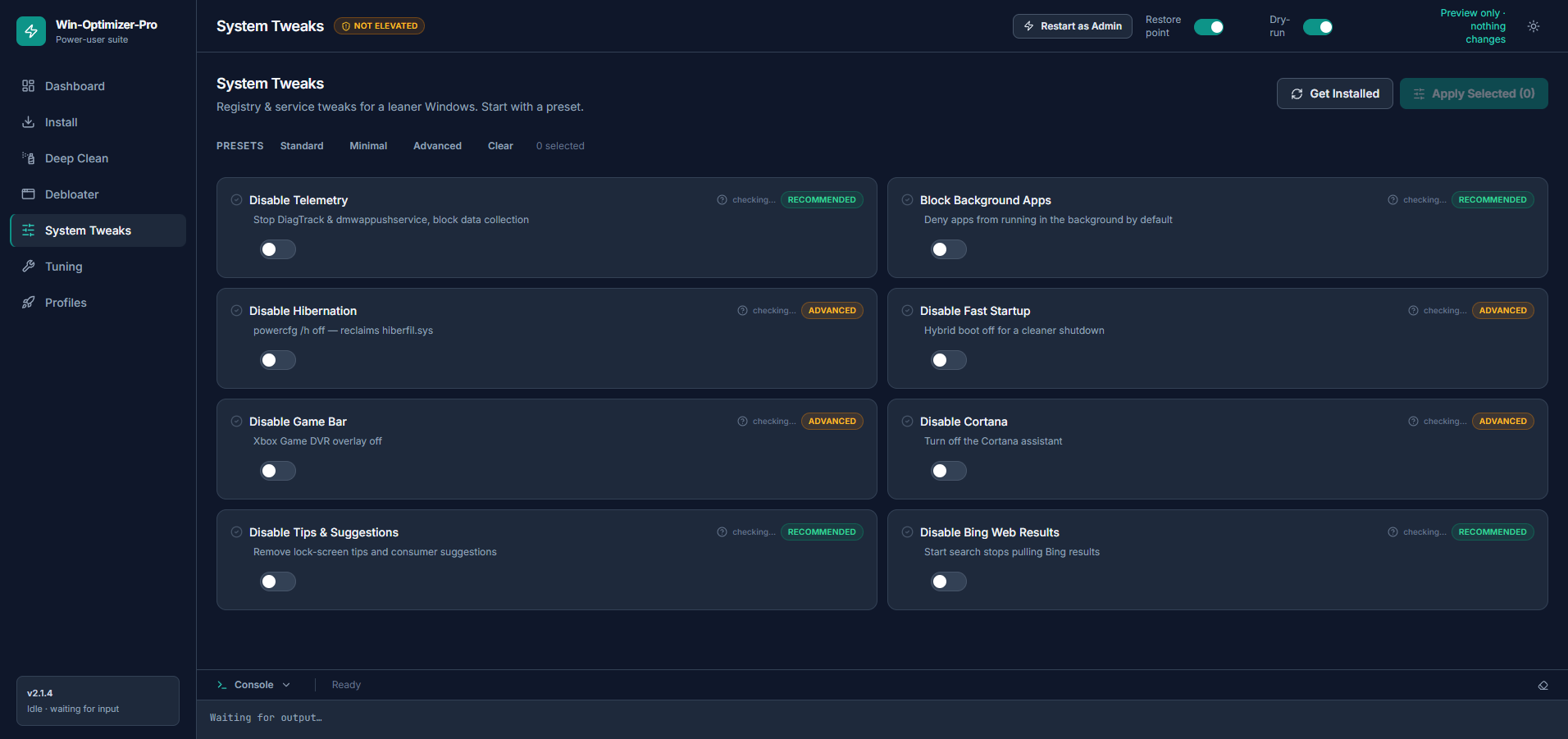This screenshot has width=1568, height=739.
Task: Click the Get Installed button
Action: [1334, 94]
